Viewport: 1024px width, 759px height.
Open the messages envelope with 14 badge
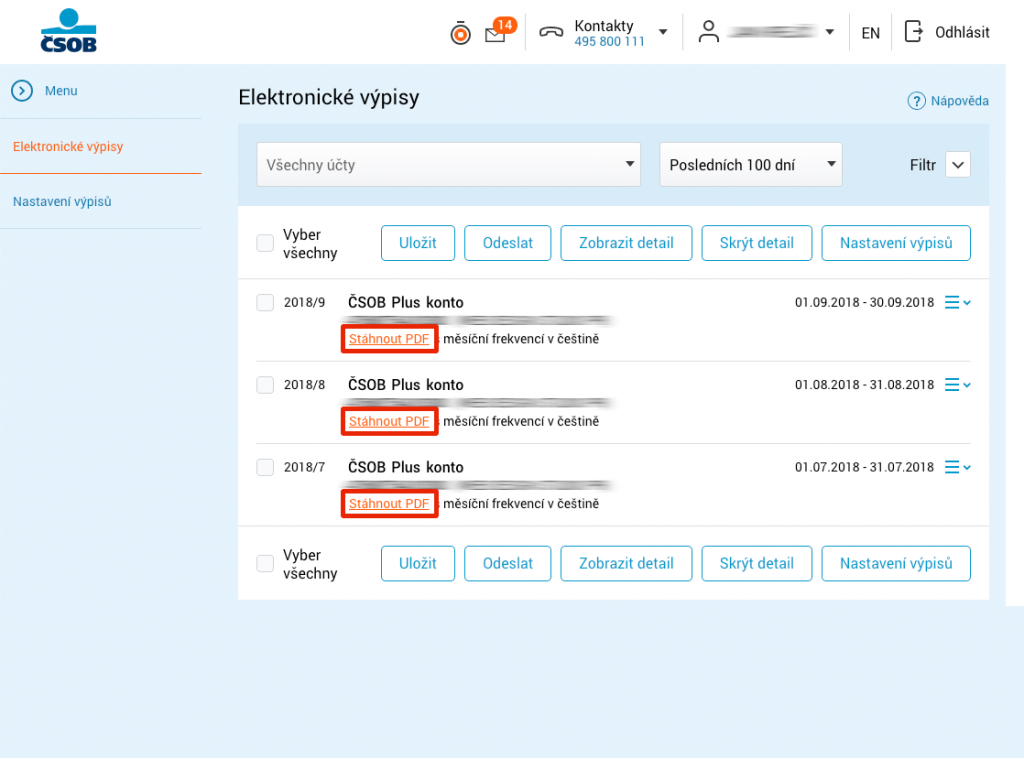click(495, 34)
